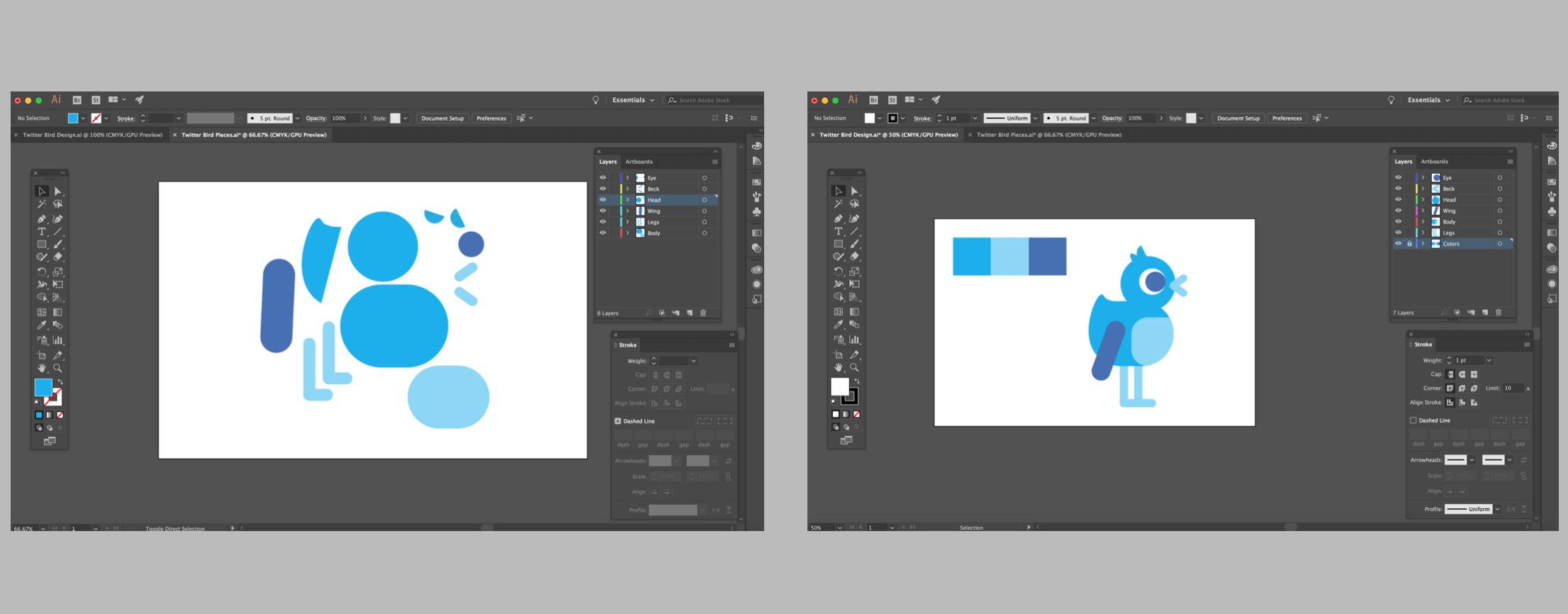Toggle Wing layer visibility in right window
The height and width of the screenshot is (614, 1568).
click(1399, 211)
